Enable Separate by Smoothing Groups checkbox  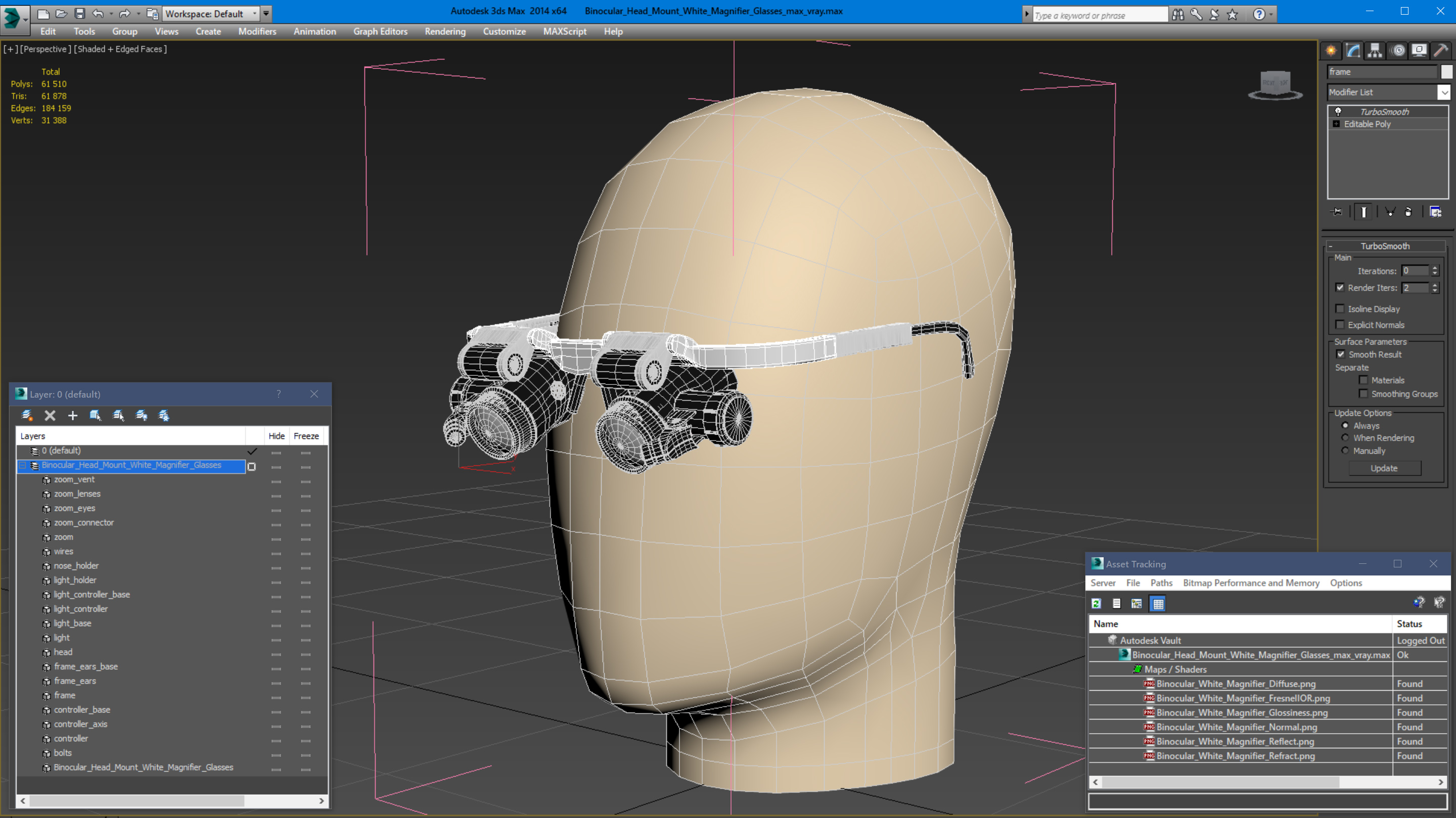point(1363,394)
